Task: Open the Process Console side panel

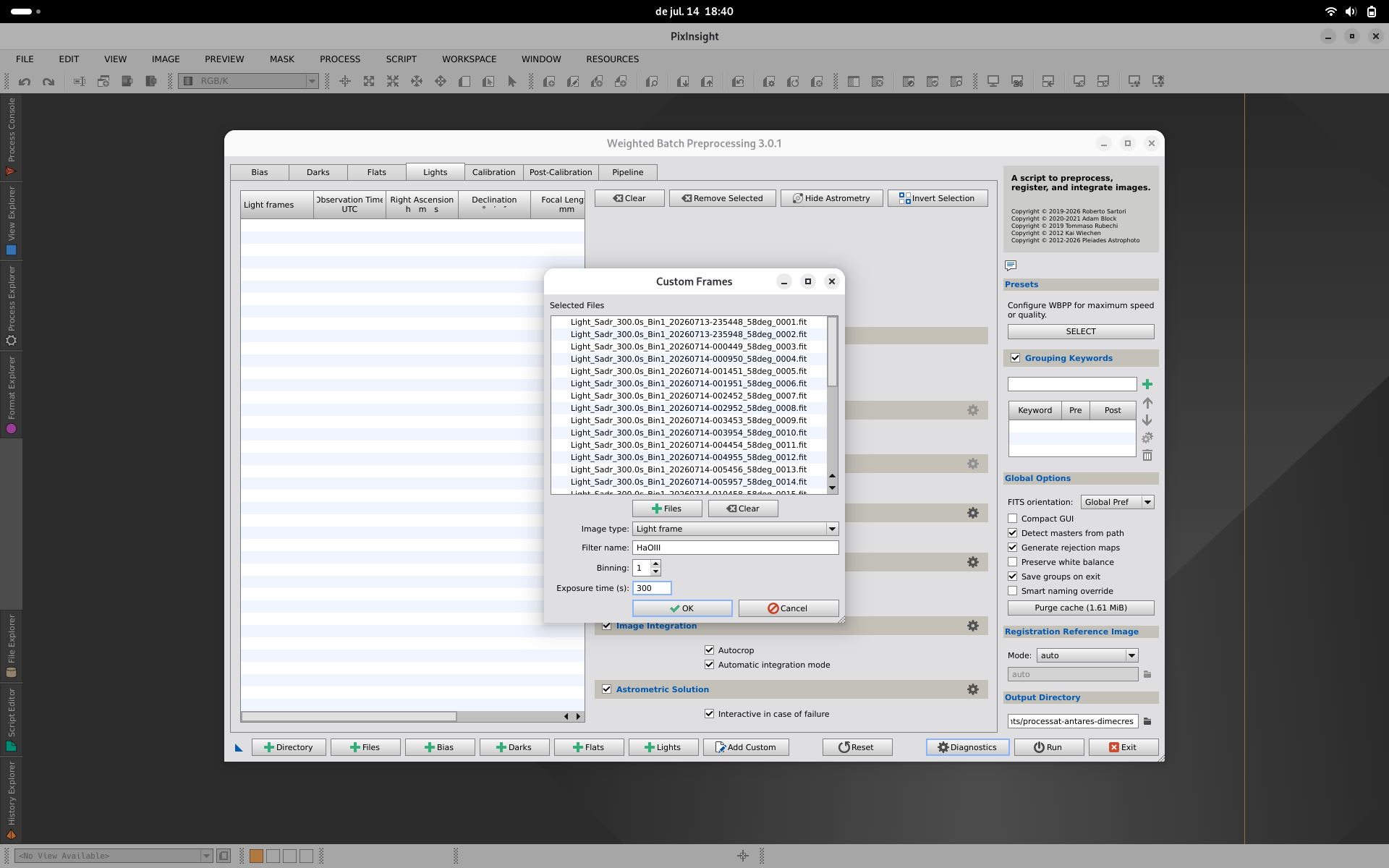Action: [11, 137]
